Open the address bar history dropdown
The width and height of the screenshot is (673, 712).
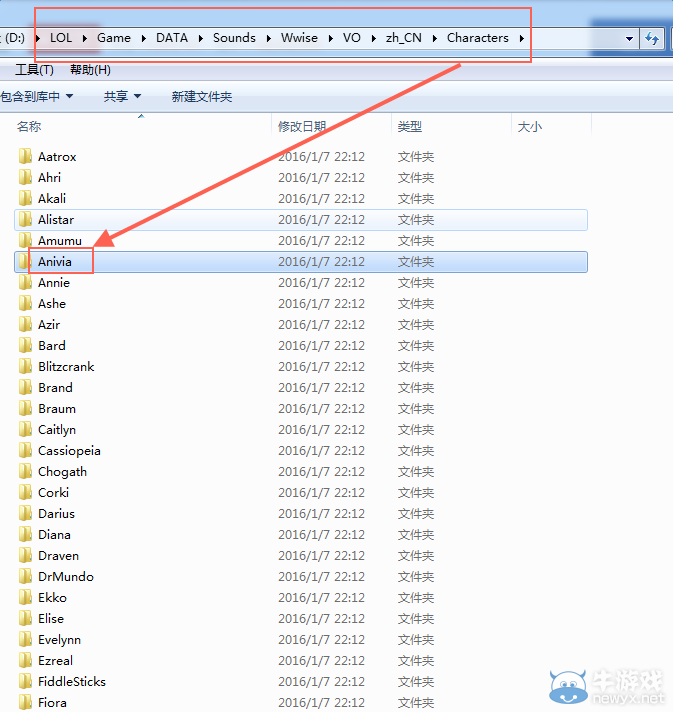click(629, 39)
